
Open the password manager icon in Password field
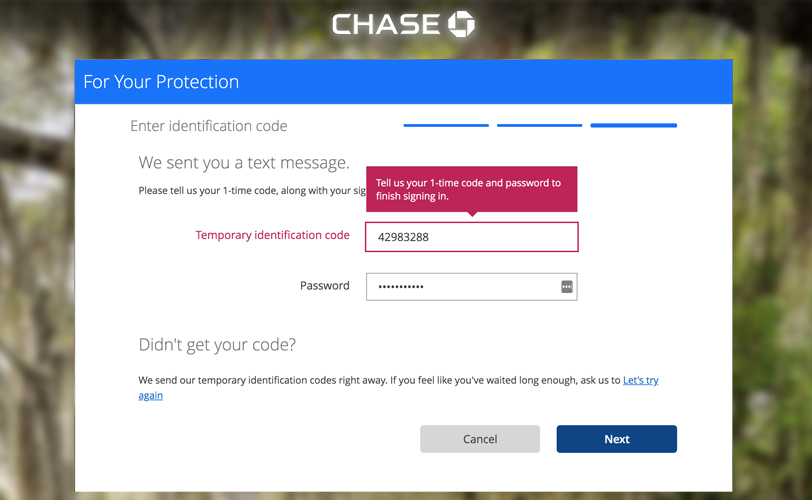pos(567,287)
